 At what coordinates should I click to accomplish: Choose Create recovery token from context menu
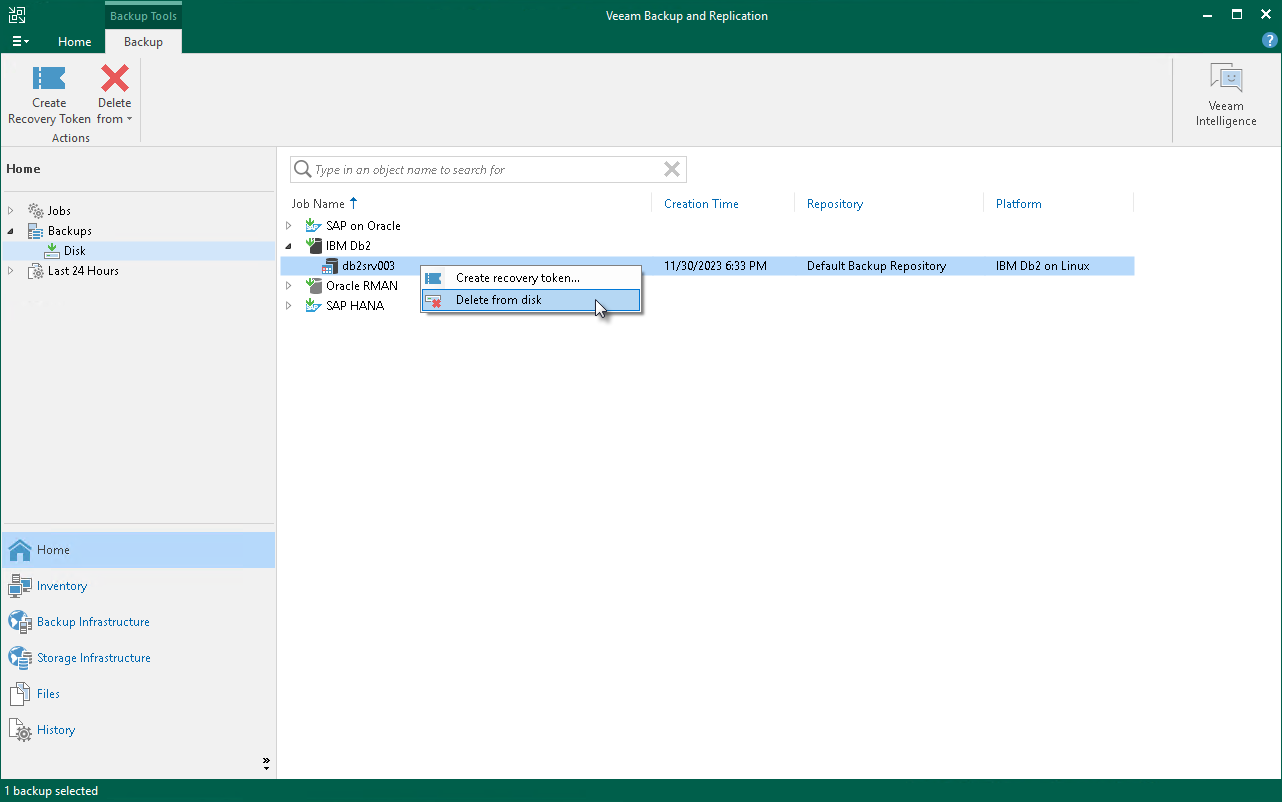click(x=531, y=278)
